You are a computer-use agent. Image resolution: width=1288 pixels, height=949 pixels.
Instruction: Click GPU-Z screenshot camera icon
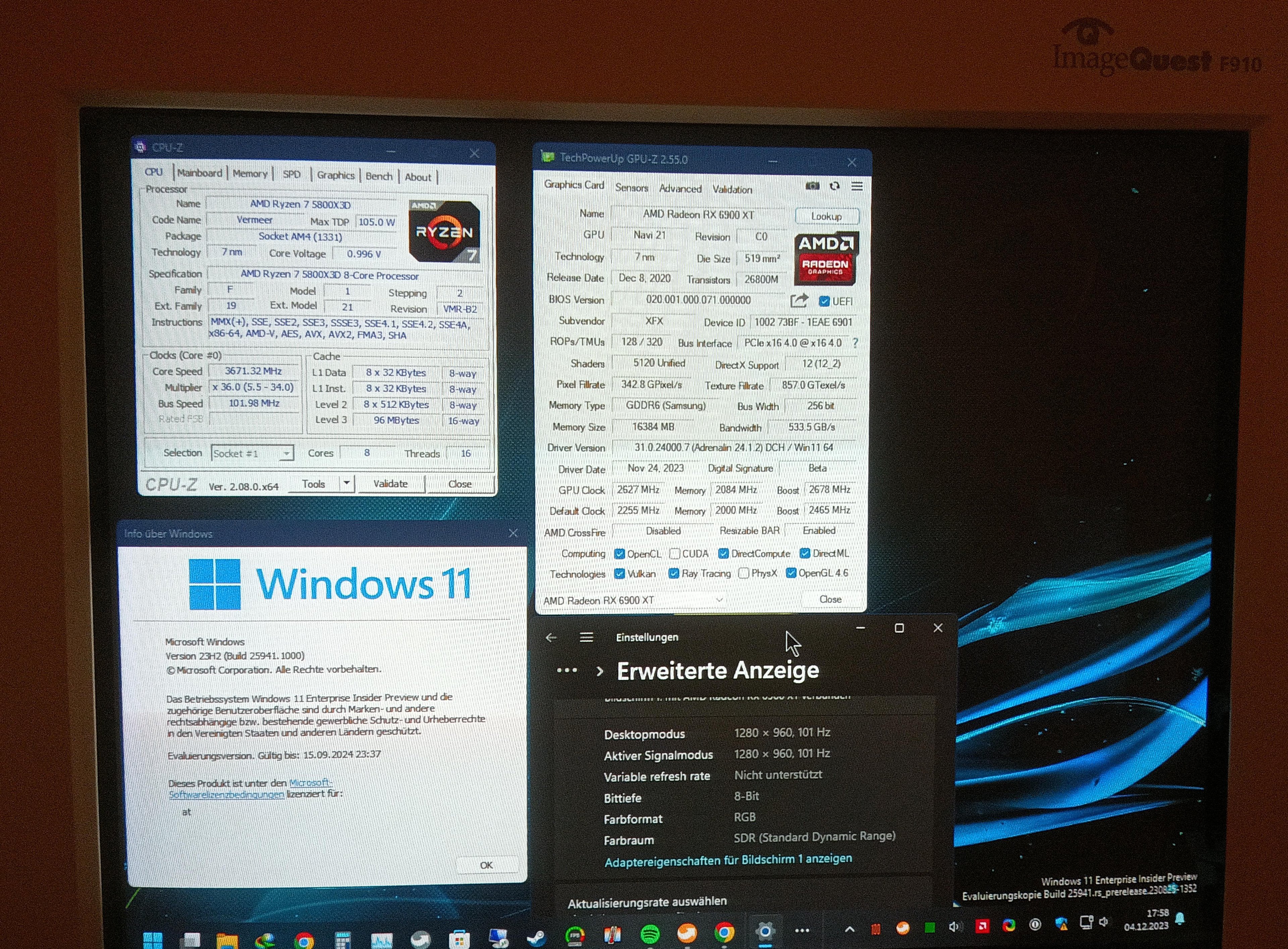click(812, 186)
